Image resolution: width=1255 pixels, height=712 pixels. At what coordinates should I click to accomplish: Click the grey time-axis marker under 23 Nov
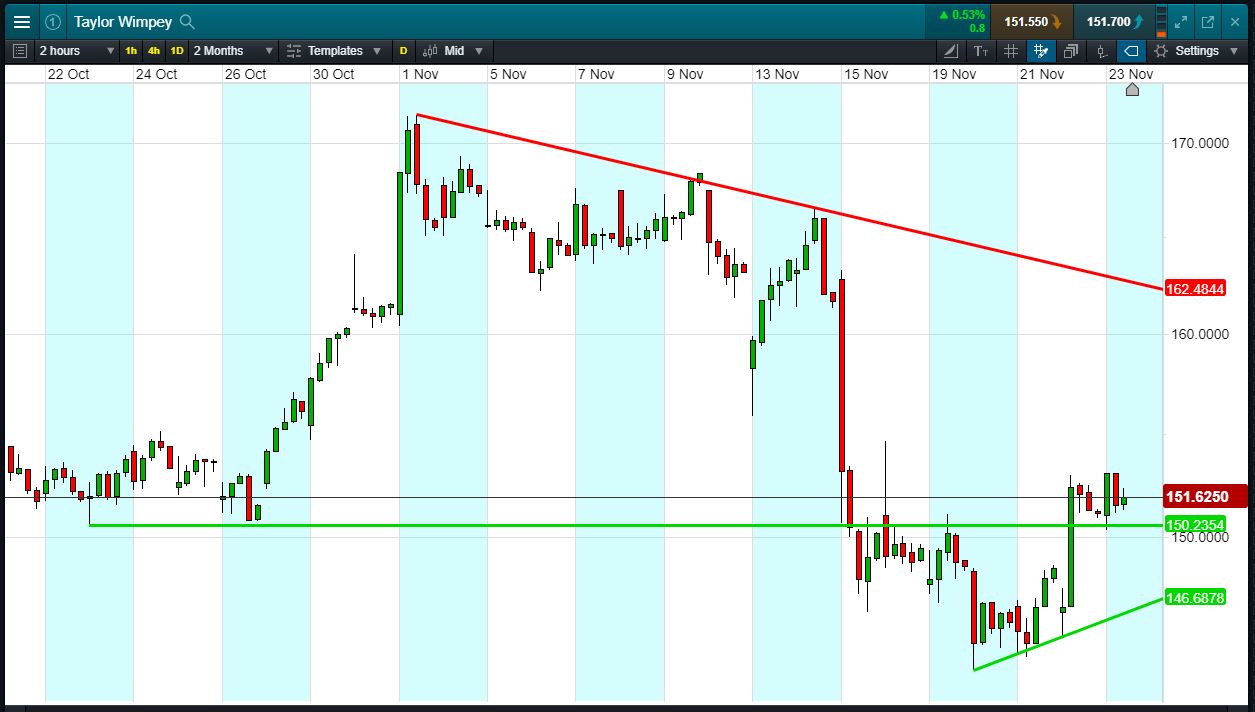[x=1132, y=90]
